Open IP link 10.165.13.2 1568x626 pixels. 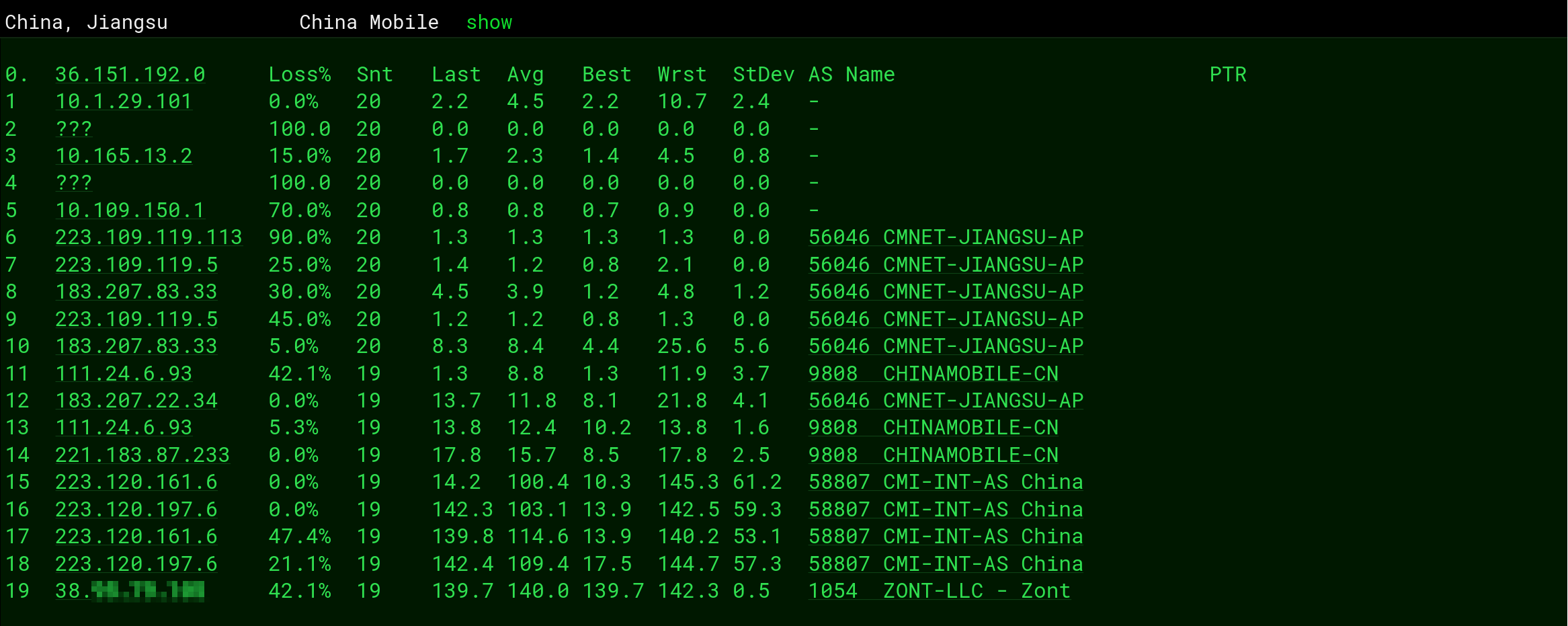124,156
